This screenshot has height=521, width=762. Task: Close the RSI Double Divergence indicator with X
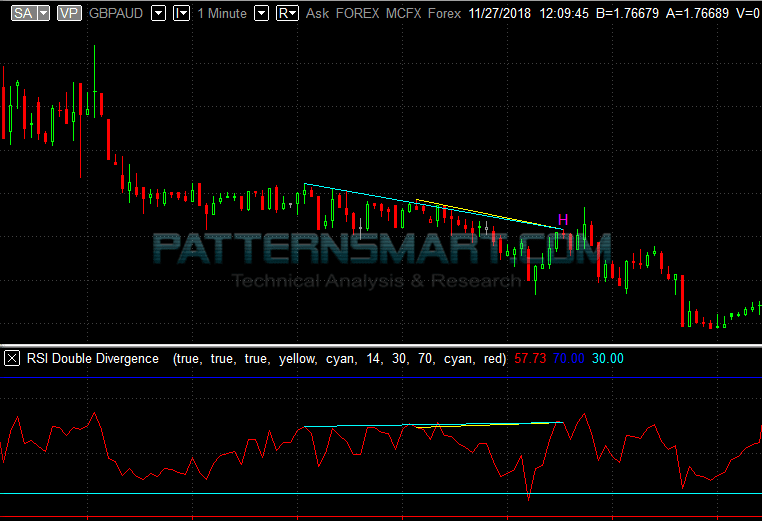[12, 359]
